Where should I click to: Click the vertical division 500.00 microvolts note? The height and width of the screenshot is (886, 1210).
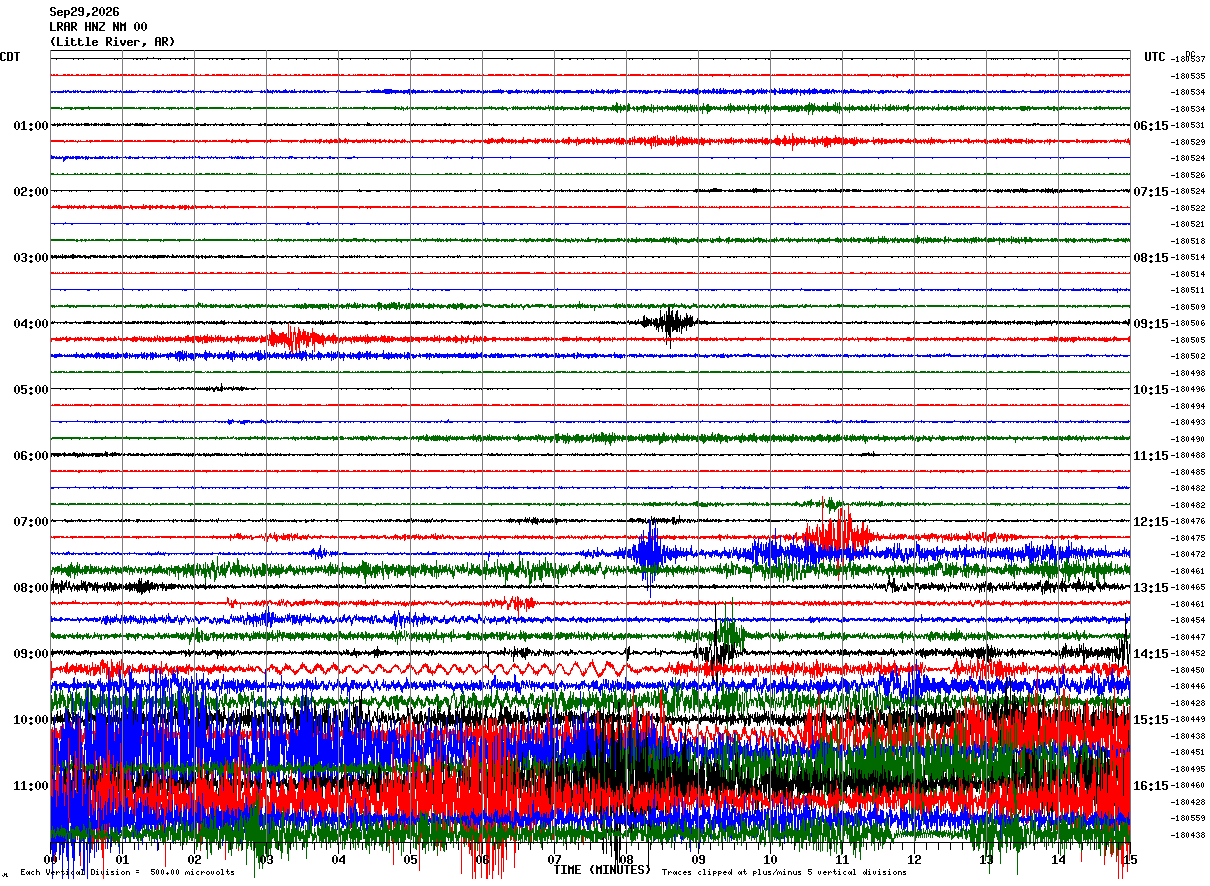pos(128,873)
